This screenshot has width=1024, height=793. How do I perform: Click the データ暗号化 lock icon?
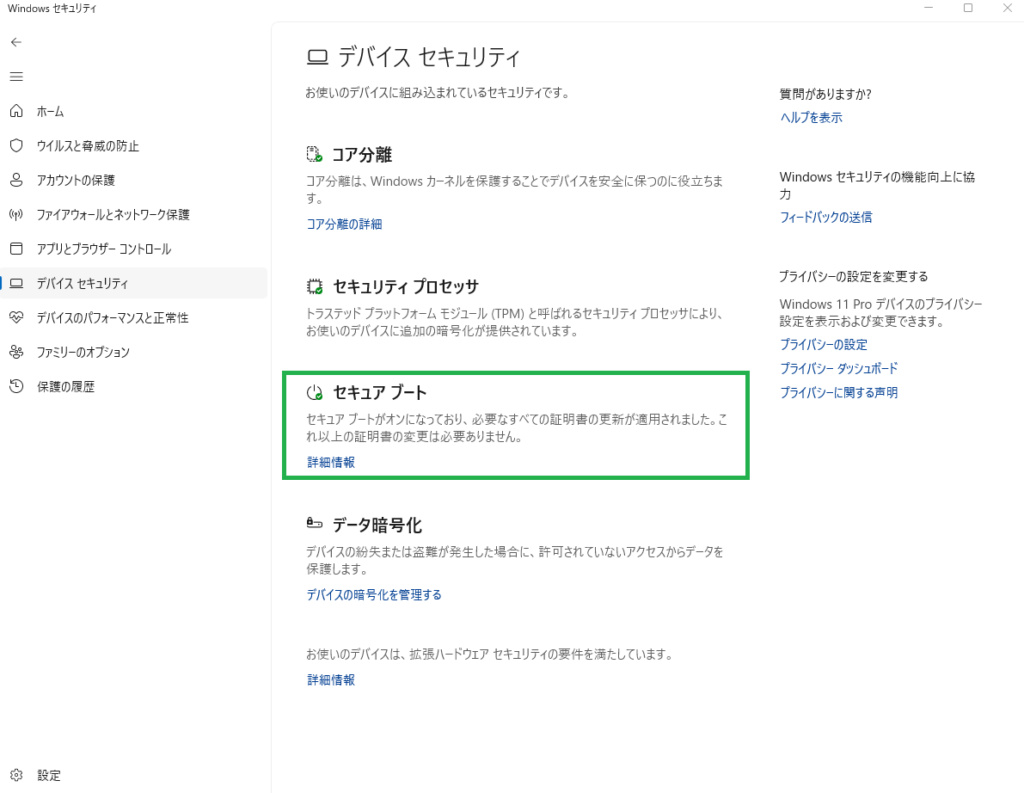312,524
